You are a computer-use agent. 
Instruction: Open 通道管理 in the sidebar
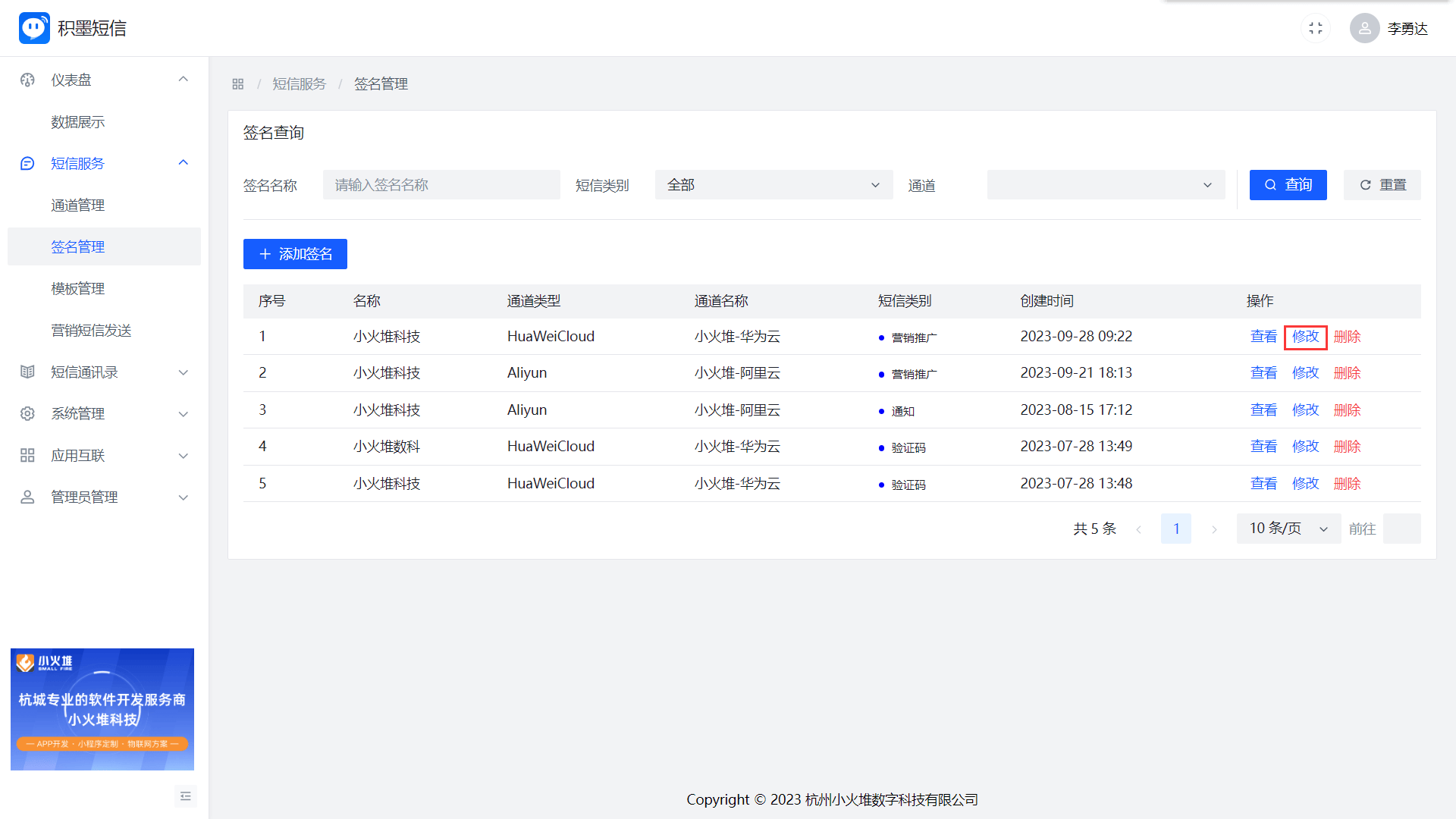[x=78, y=205]
